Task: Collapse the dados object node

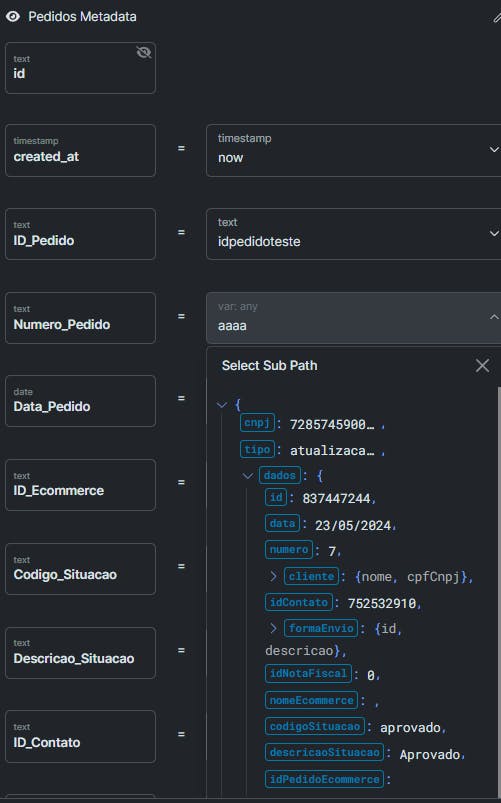Action: pyautogui.click(x=248, y=476)
